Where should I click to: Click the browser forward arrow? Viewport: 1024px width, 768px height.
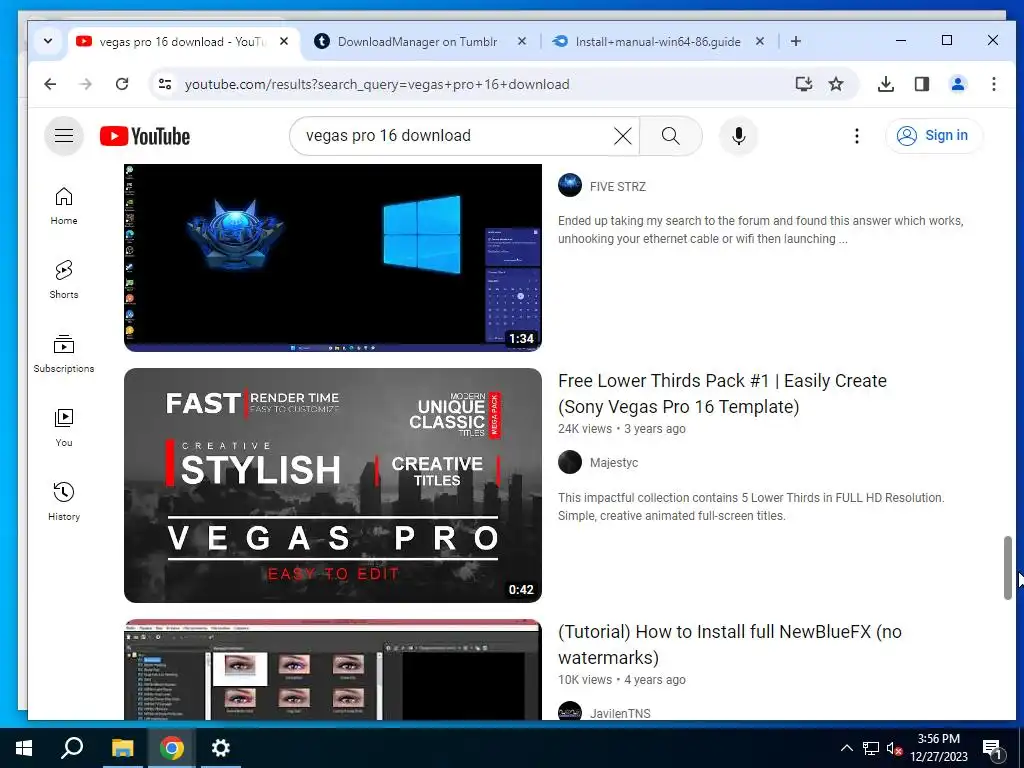[x=86, y=84]
